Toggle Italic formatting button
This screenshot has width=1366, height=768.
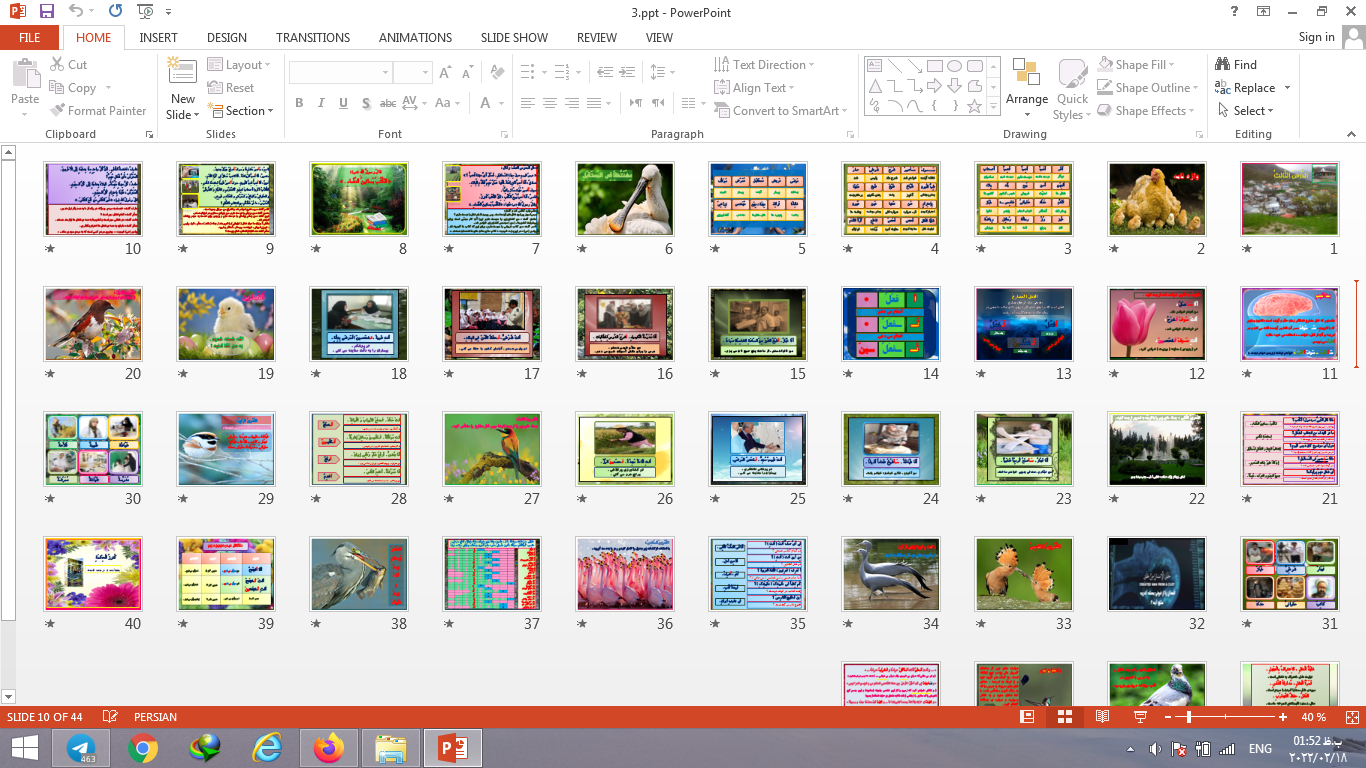[x=321, y=103]
